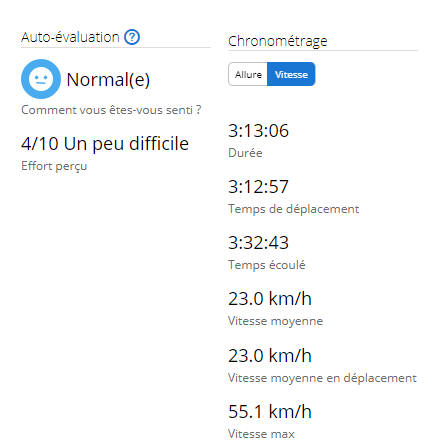Click the Temps de déplacement label

294,209
